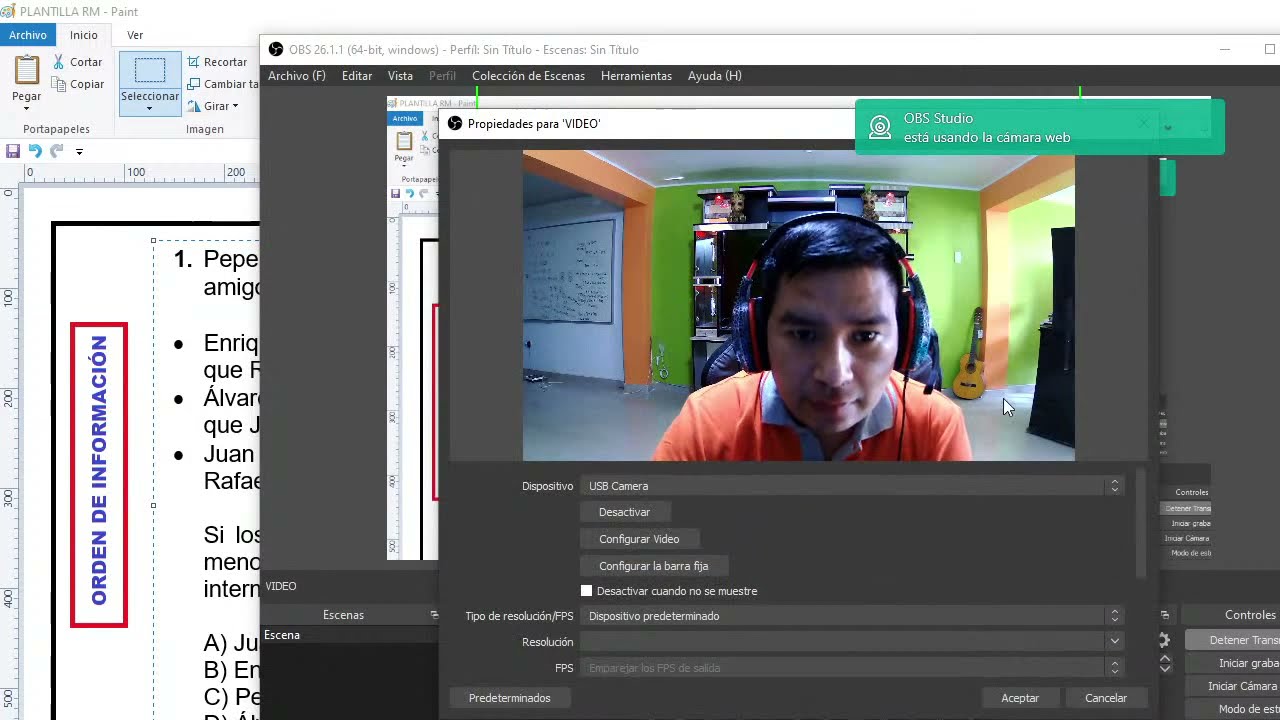This screenshot has width=1280, height=720.
Task: Click the Cut scissors icon in Paint
Action: point(59,62)
